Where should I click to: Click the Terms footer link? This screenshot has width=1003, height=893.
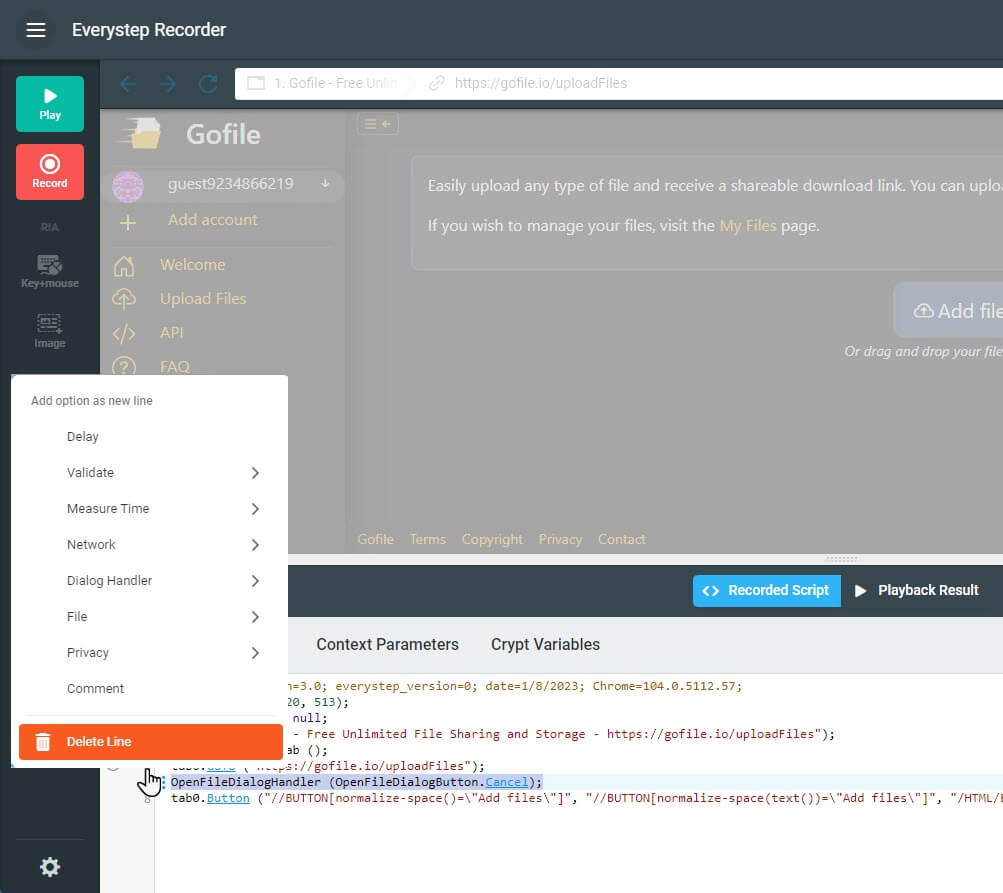(x=427, y=539)
